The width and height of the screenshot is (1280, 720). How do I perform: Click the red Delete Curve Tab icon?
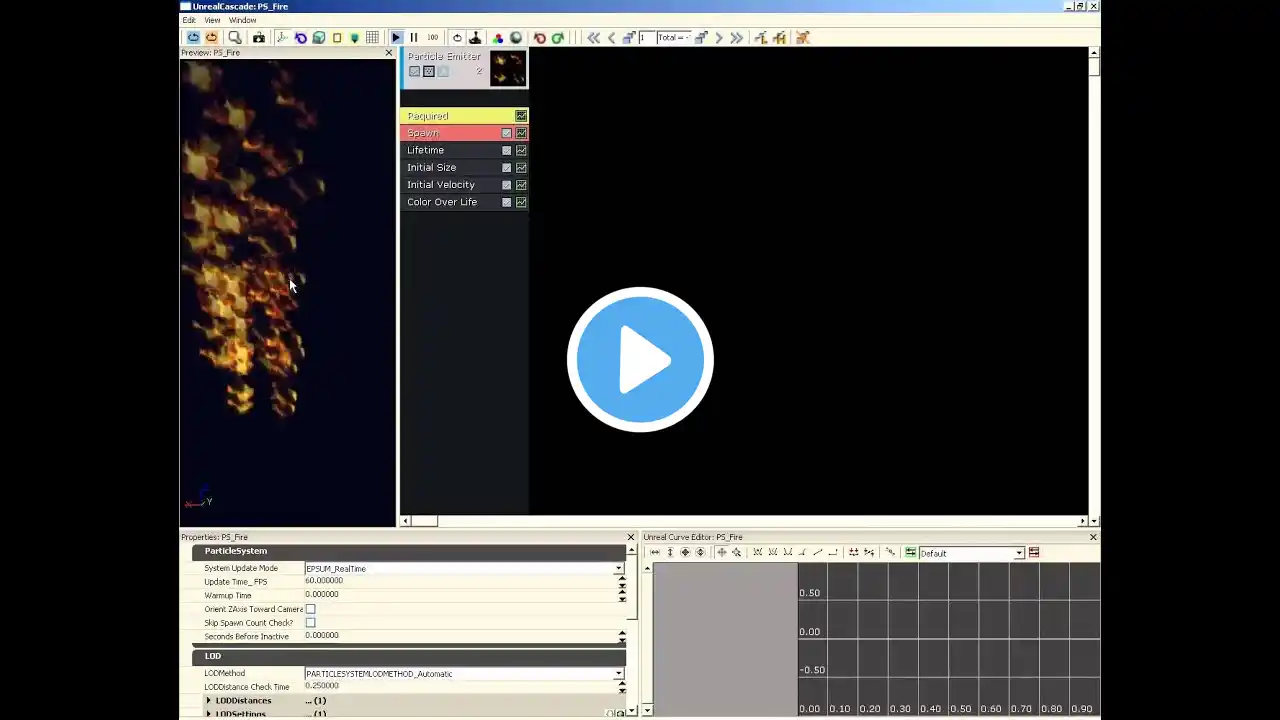1034,553
